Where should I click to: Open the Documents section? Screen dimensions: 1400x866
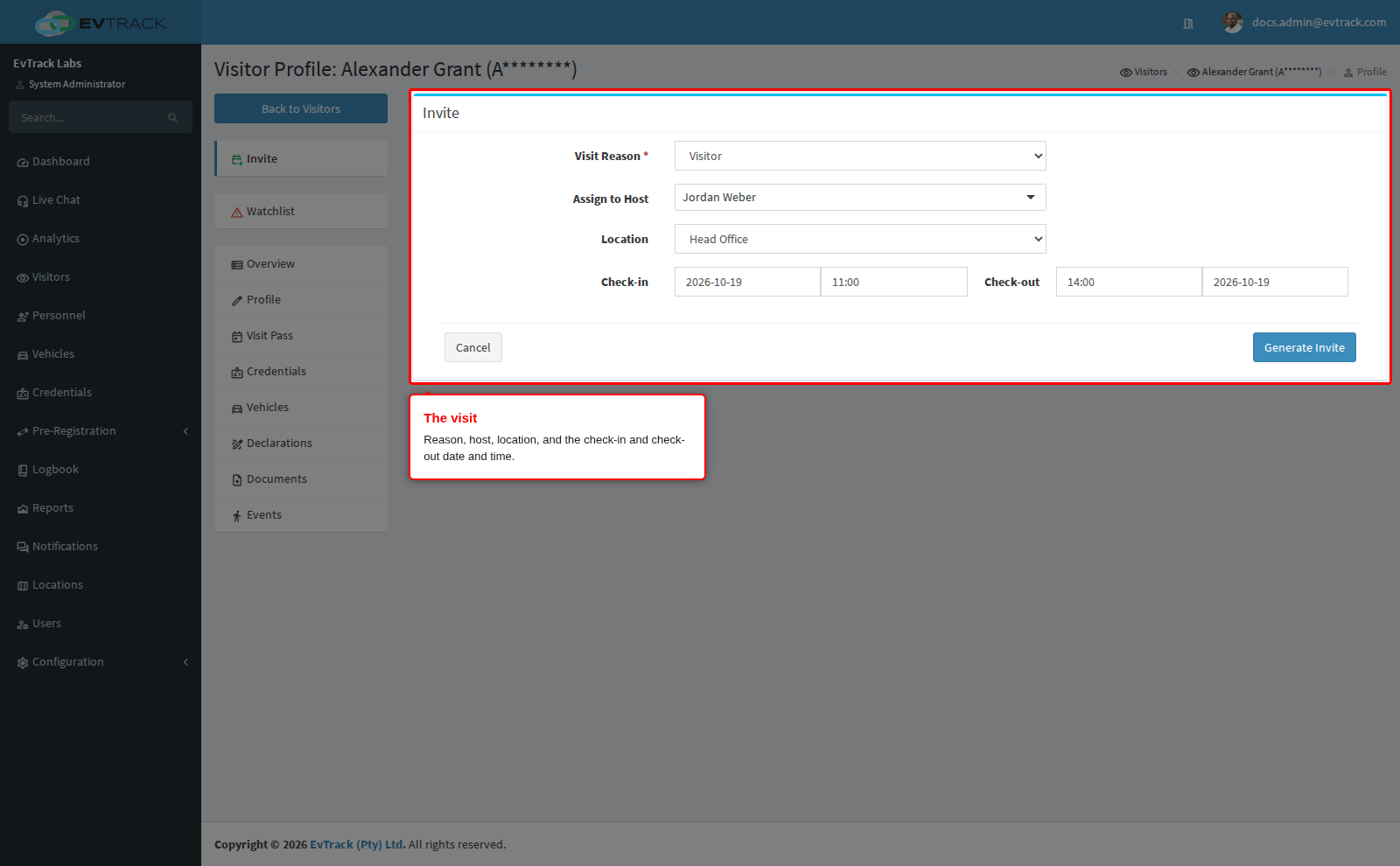(x=301, y=479)
